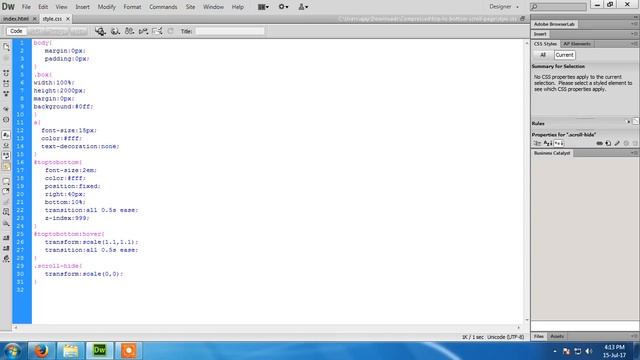Expand the Adobe BrowserLab panel
This screenshot has width=640, height=360.
554,24
